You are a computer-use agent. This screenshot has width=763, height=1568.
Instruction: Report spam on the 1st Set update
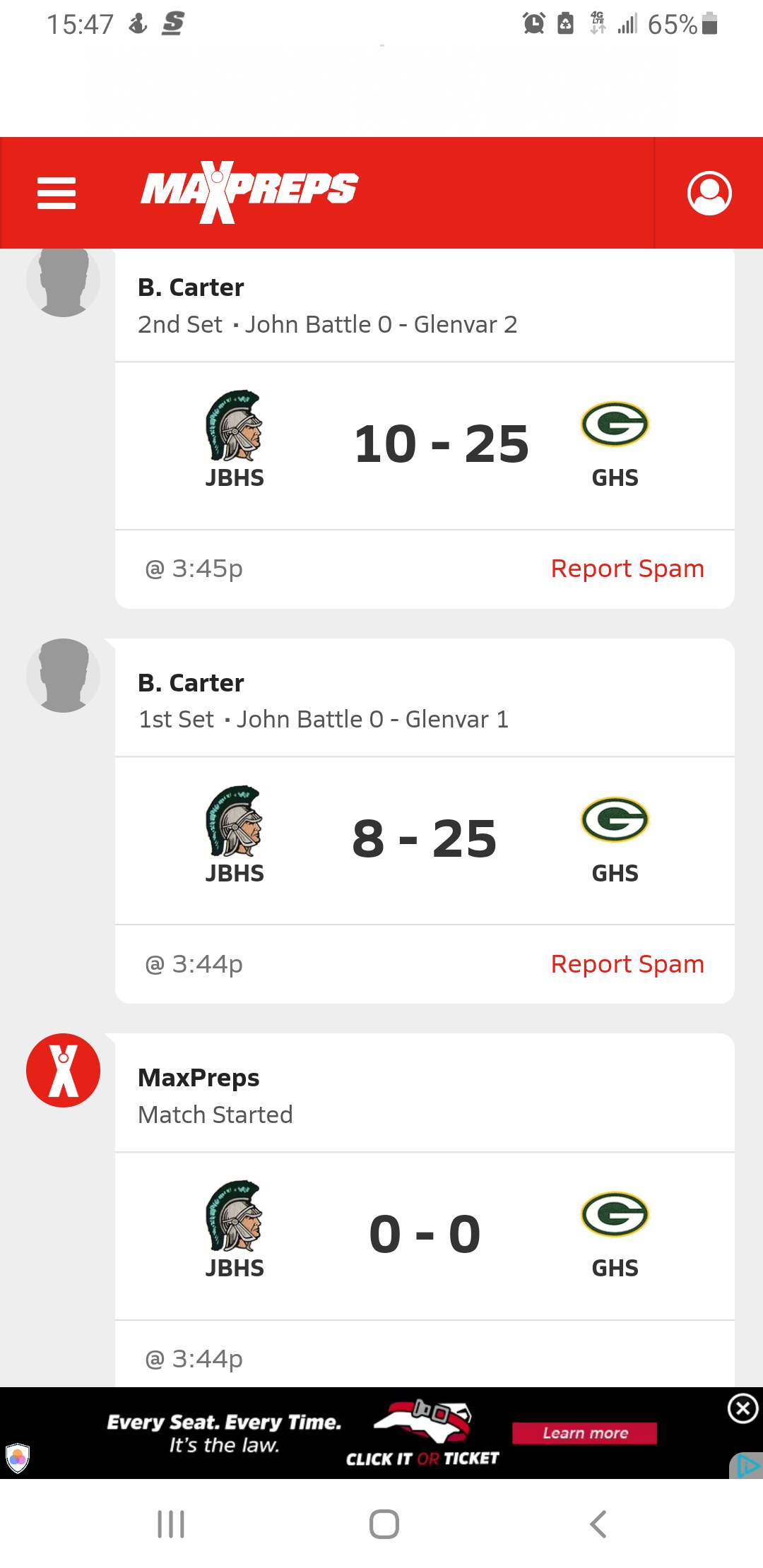[627, 964]
